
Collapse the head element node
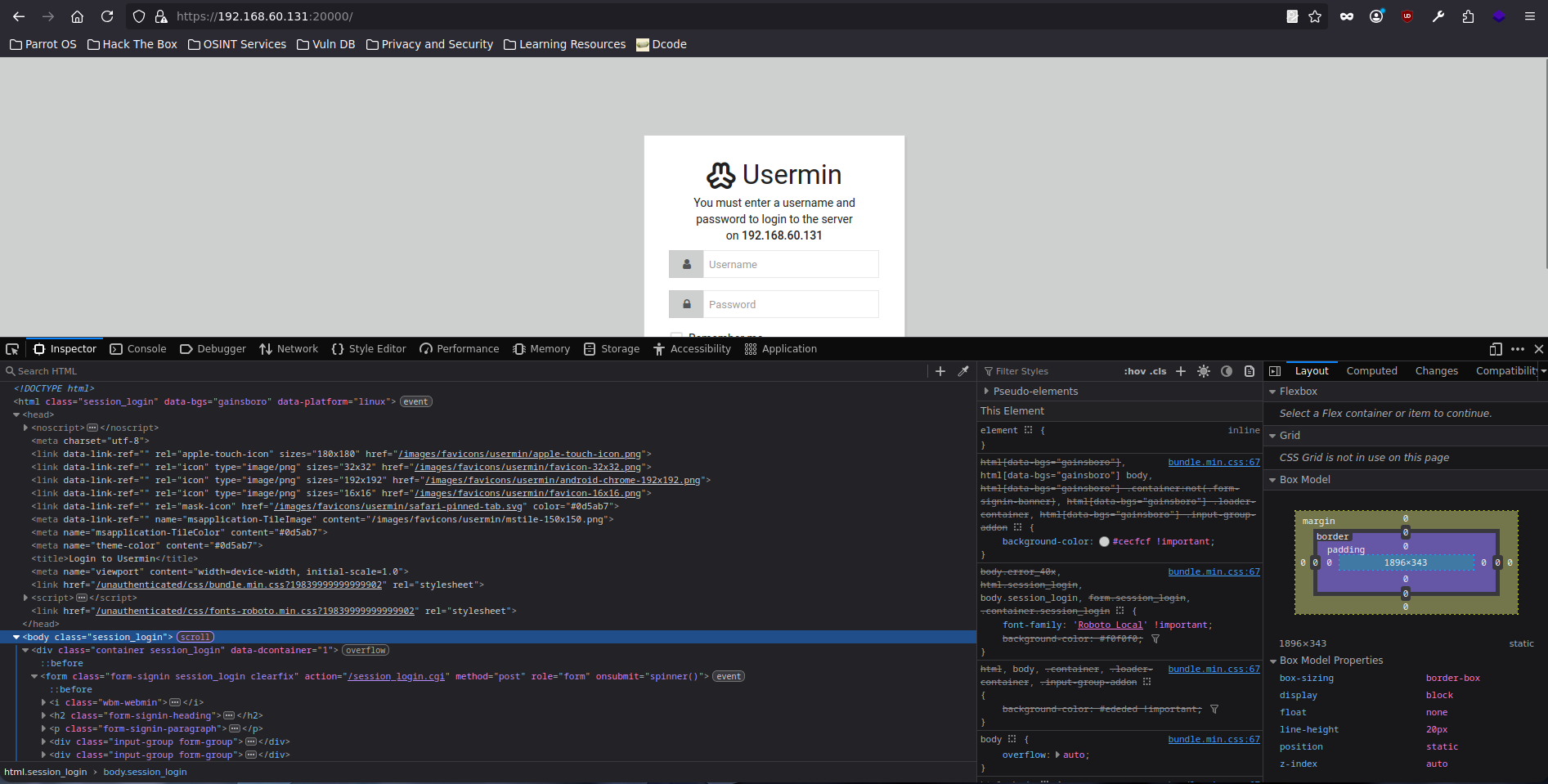[16, 415]
